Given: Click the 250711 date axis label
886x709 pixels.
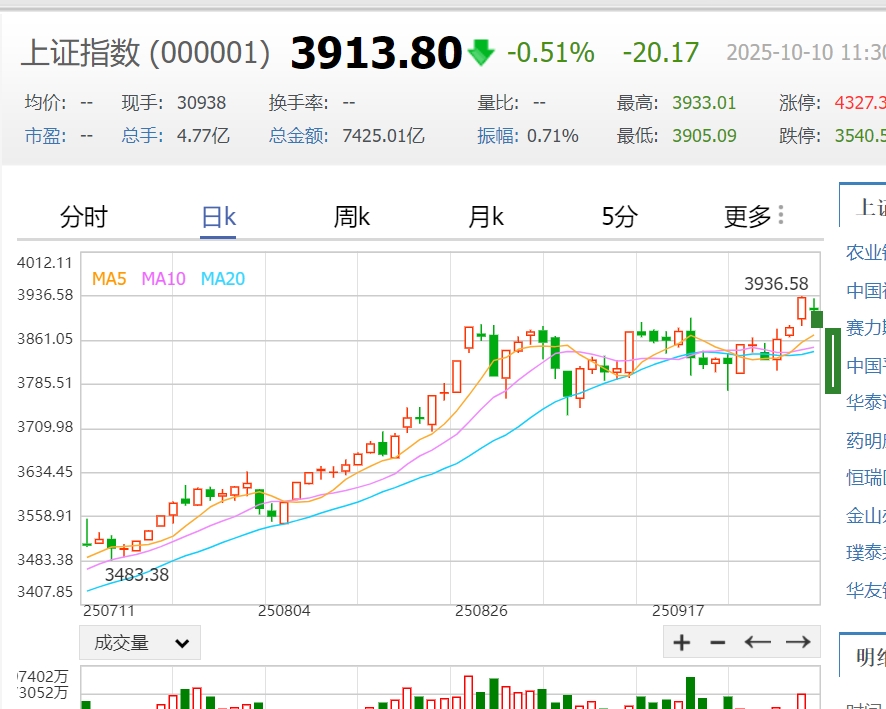Looking at the screenshot, I should 109,611.
